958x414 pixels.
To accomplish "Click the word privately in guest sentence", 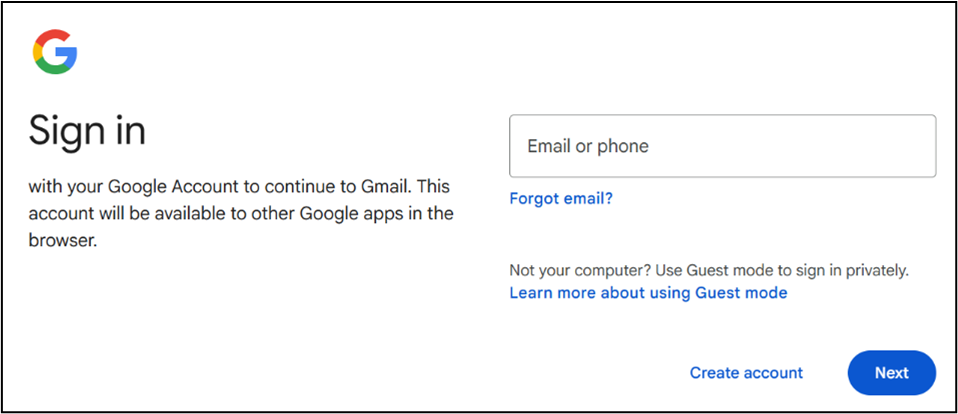I will coord(876,270).
